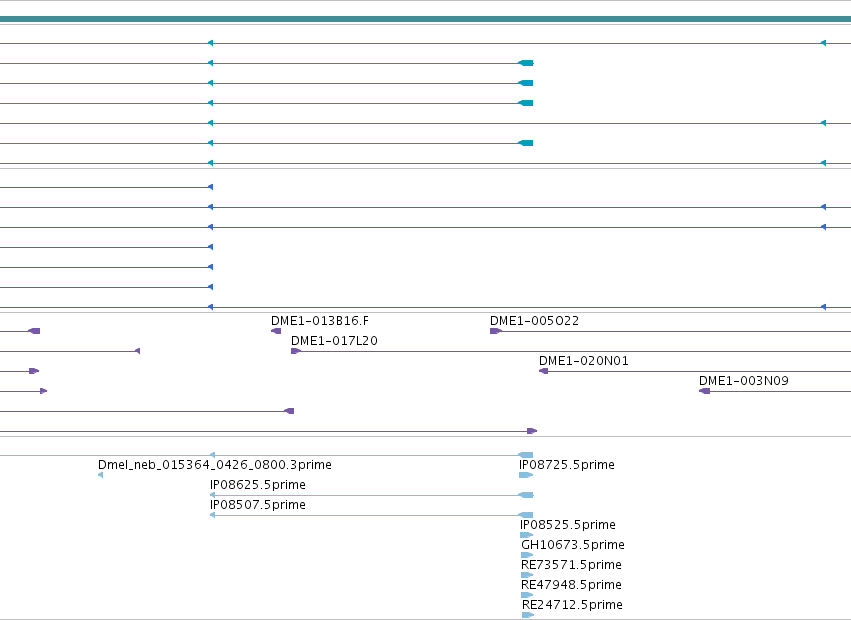Screen dimensions: 851x620
Task: Select the purple arrow glyph starting DME1-017L20
Action: (296, 351)
